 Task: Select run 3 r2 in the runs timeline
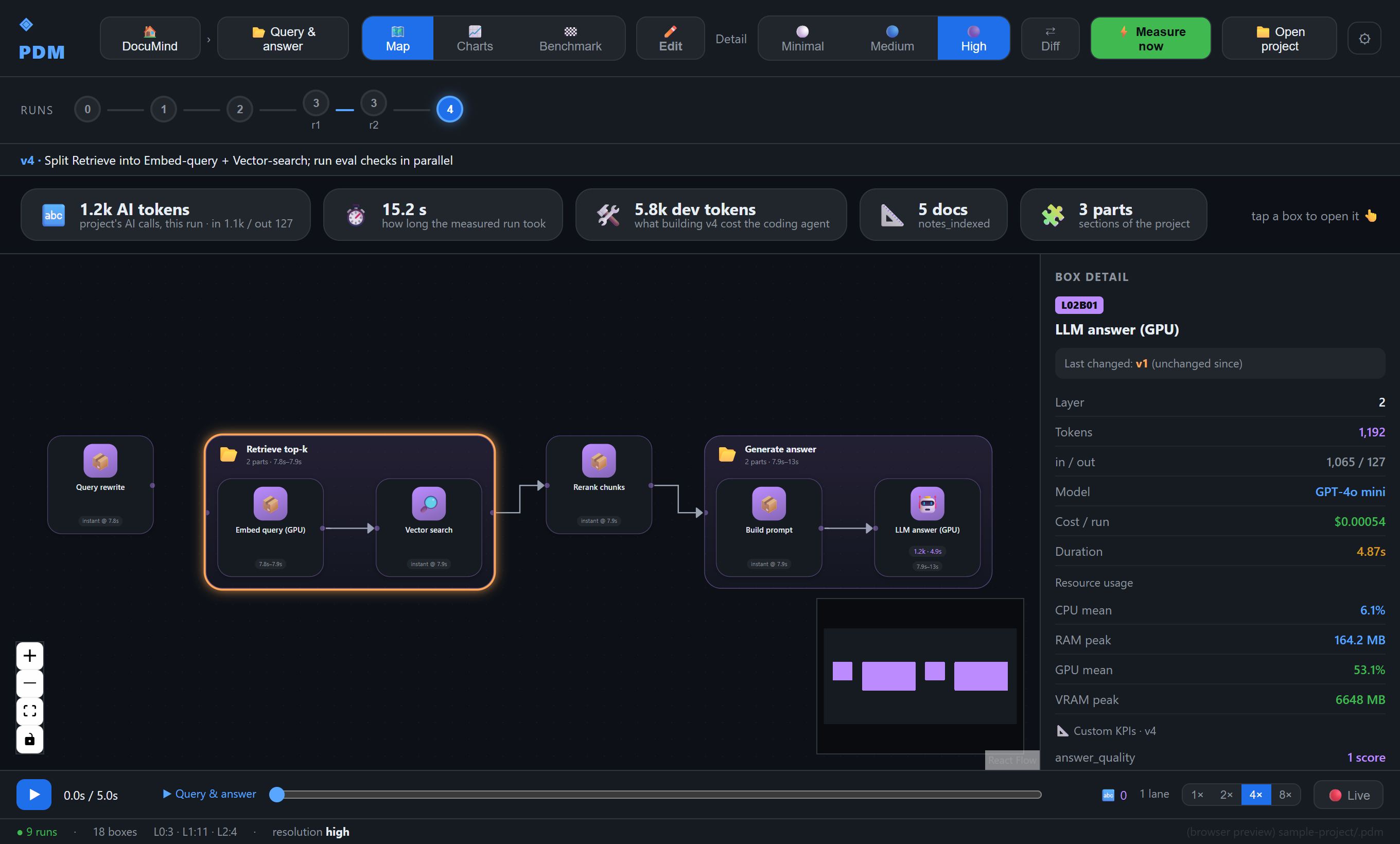(374, 103)
